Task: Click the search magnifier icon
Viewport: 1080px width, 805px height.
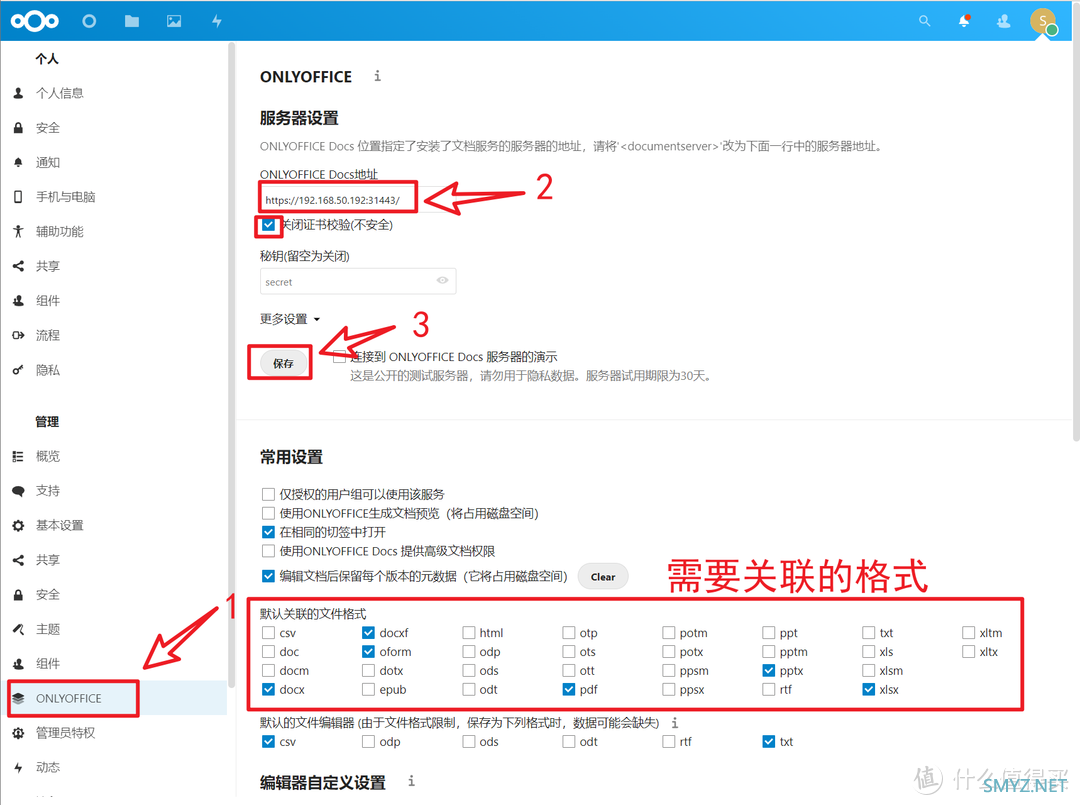Action: point(924,21)
